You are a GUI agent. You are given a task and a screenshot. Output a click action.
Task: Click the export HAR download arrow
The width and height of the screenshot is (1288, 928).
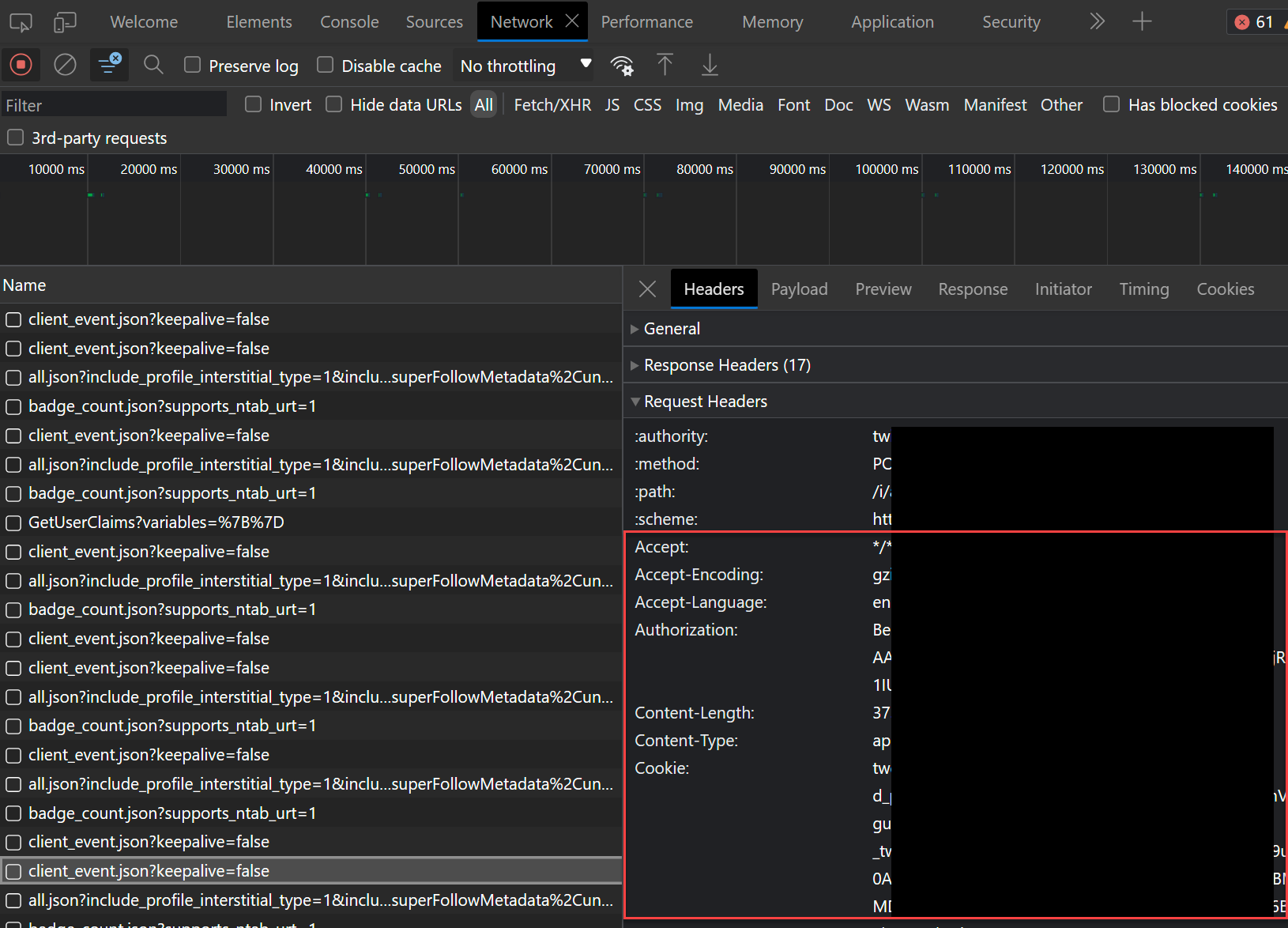point(710,65)
